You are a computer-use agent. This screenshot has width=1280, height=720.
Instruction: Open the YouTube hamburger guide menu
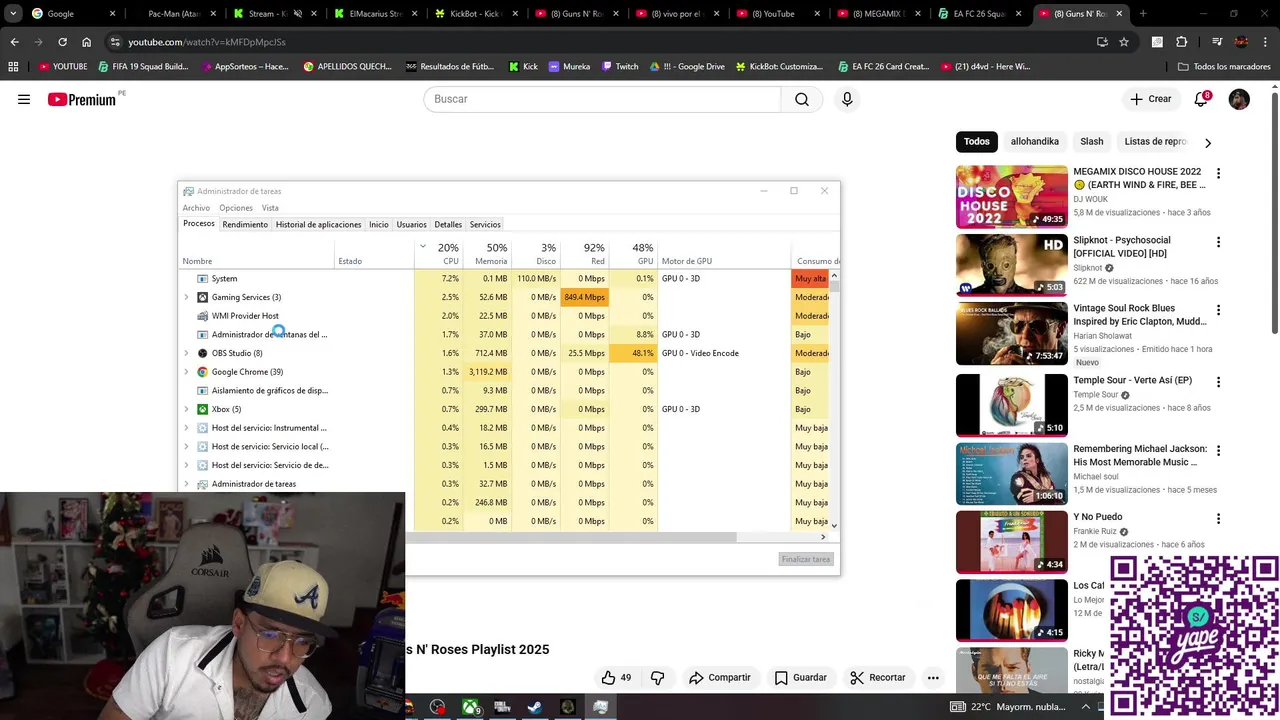point(24,99)
